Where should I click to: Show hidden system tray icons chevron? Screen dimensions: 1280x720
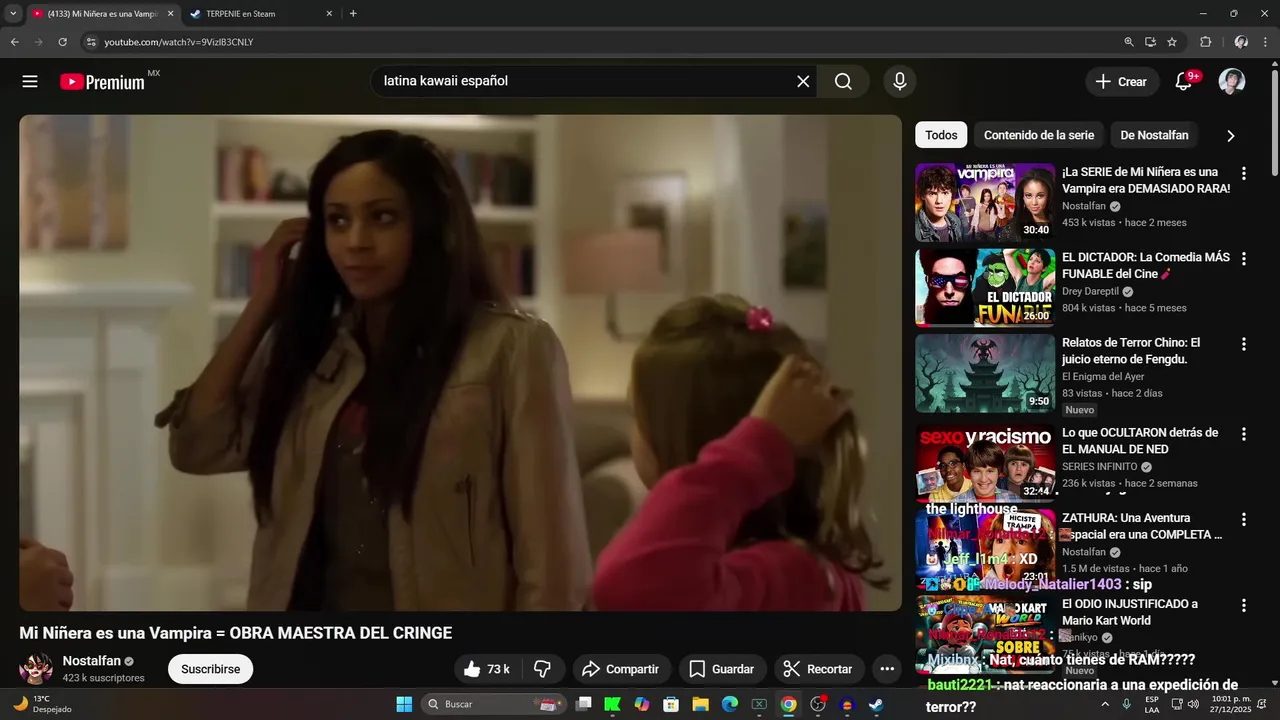tap(1105, 704)
